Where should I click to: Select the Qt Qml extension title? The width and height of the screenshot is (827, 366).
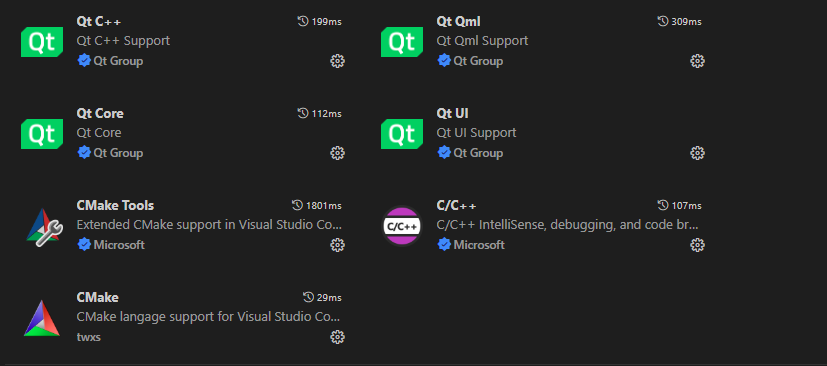(458, 22)
